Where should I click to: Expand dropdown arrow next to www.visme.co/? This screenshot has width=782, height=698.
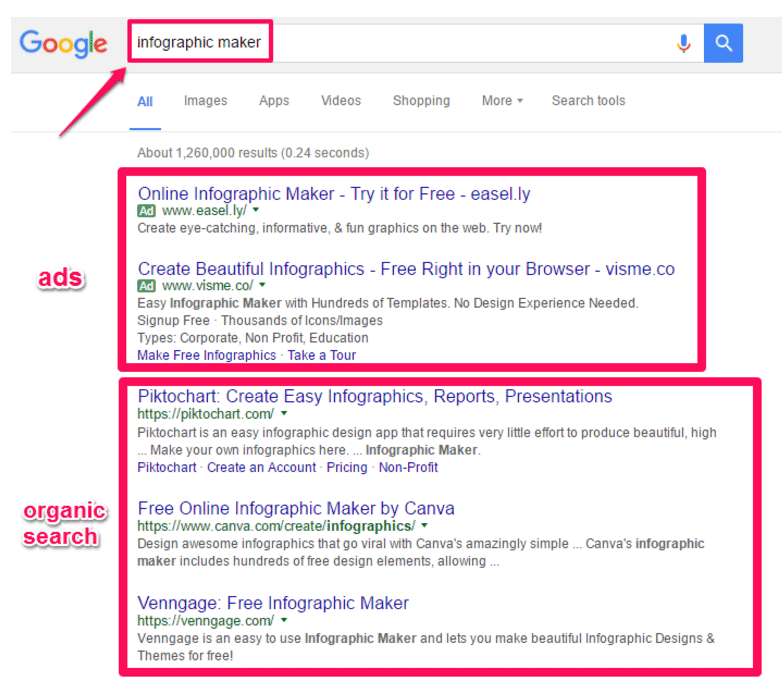[x=262, y=285]
